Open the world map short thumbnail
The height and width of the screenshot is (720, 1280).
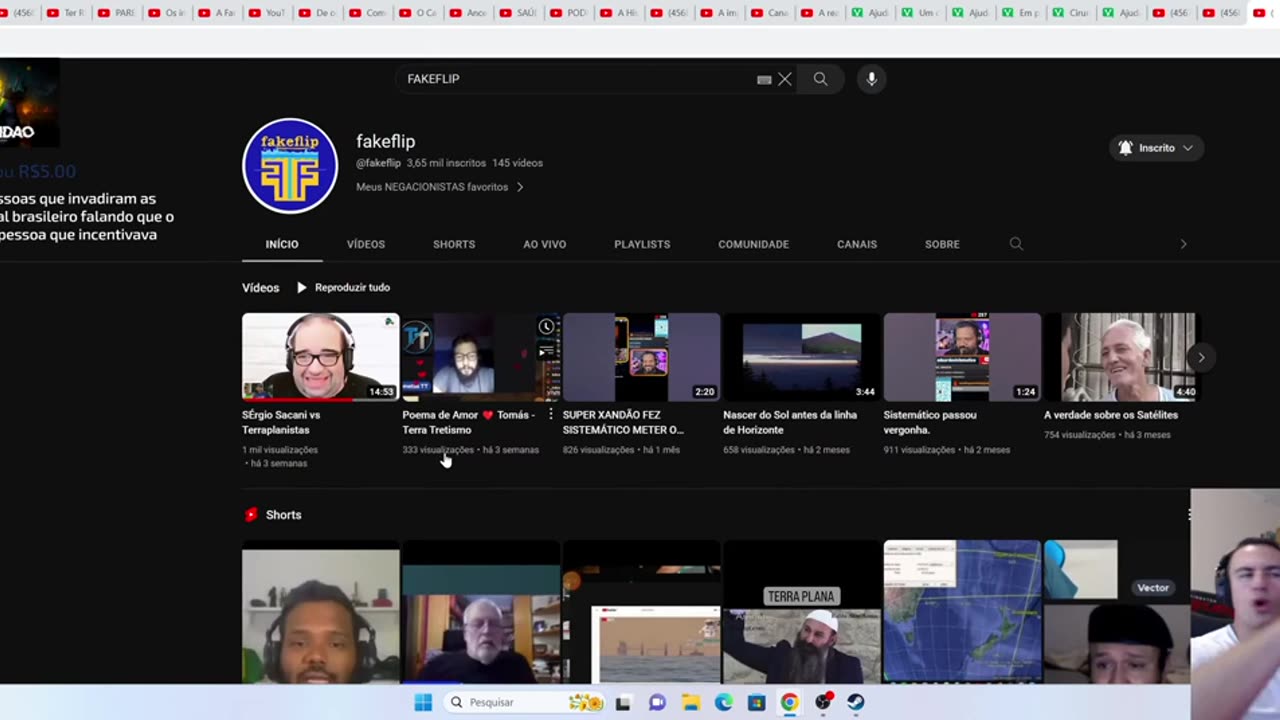coord(962,612)
